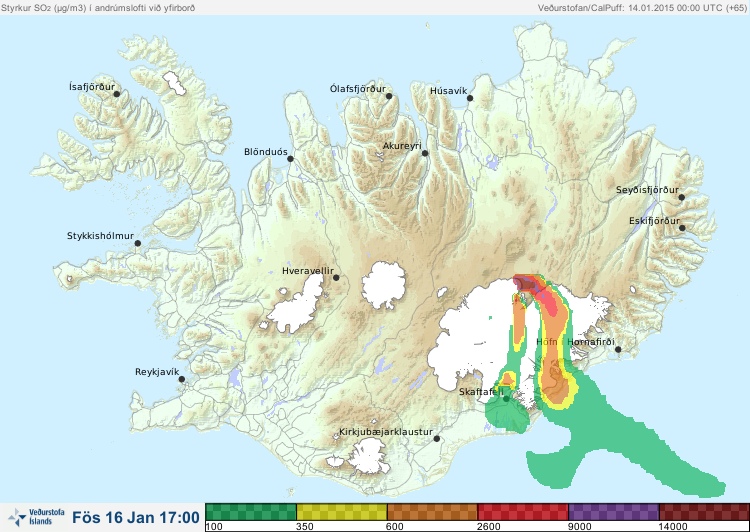
Task: Click the Reykjavík city marker dot
Action: [x=182, y=379]
